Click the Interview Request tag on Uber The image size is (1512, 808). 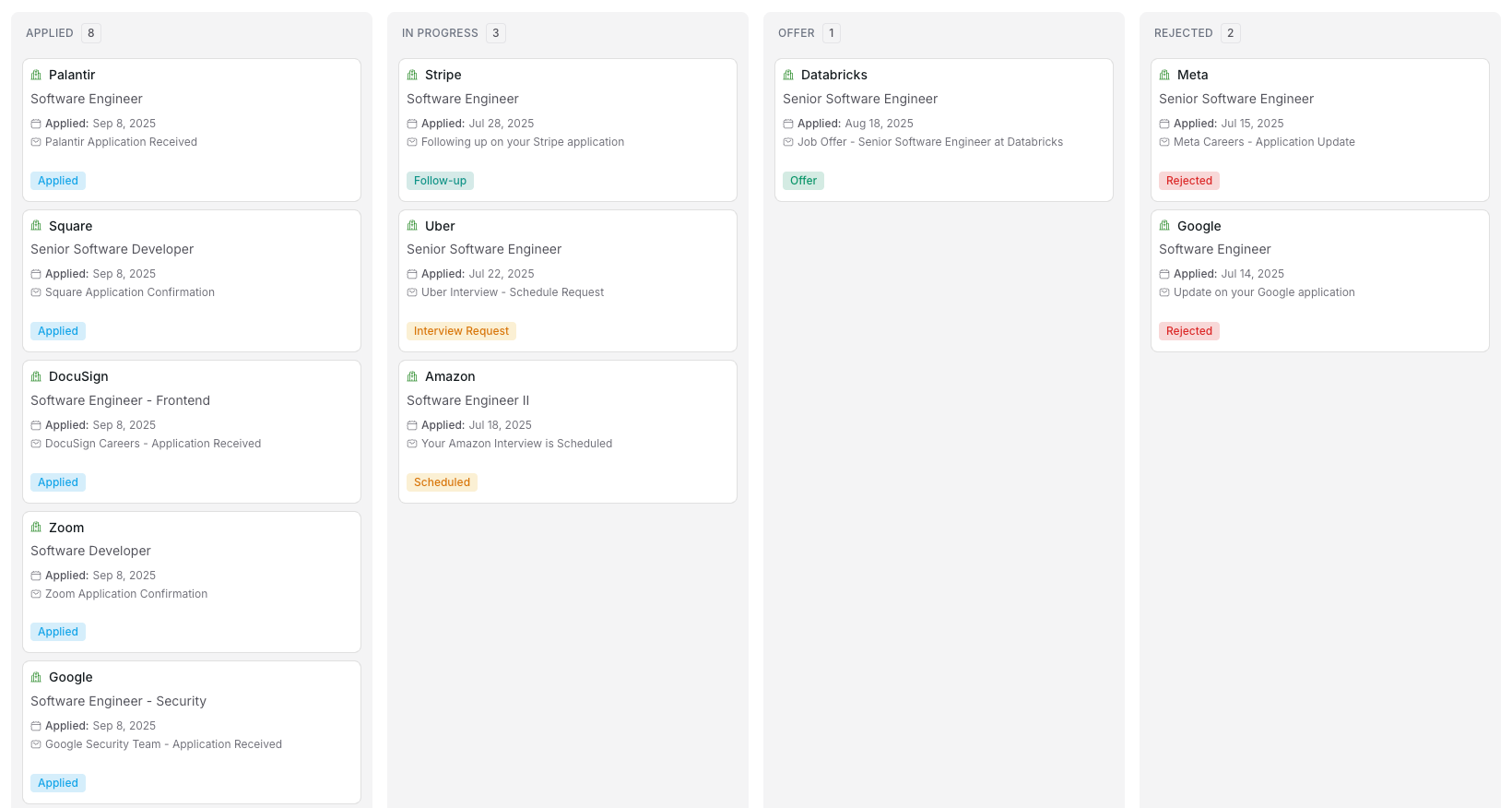tap(461, 331)
